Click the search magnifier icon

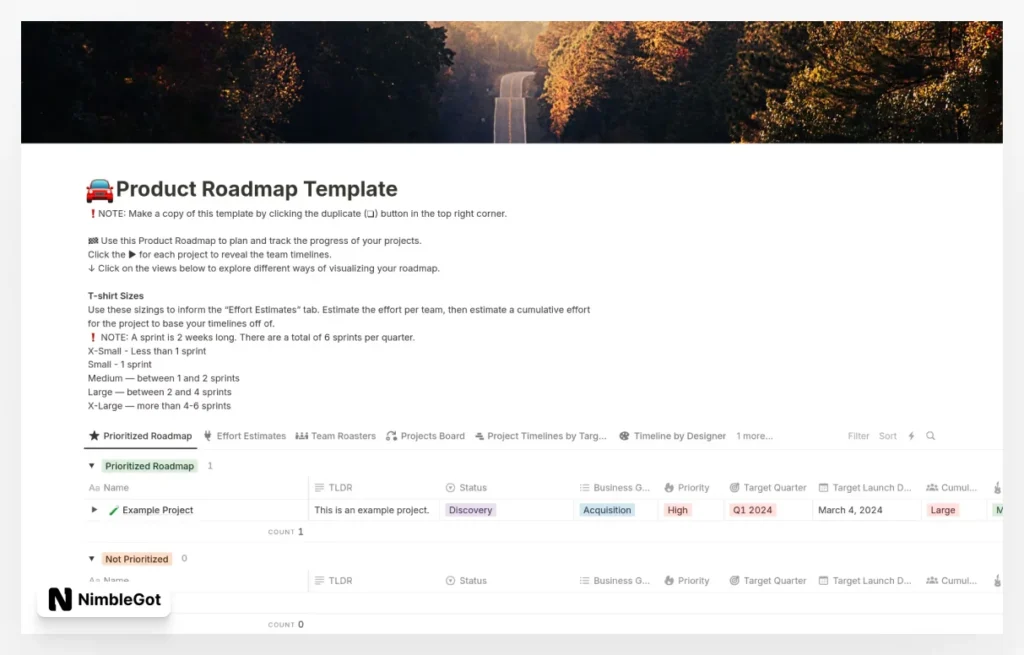pos(930,436)
